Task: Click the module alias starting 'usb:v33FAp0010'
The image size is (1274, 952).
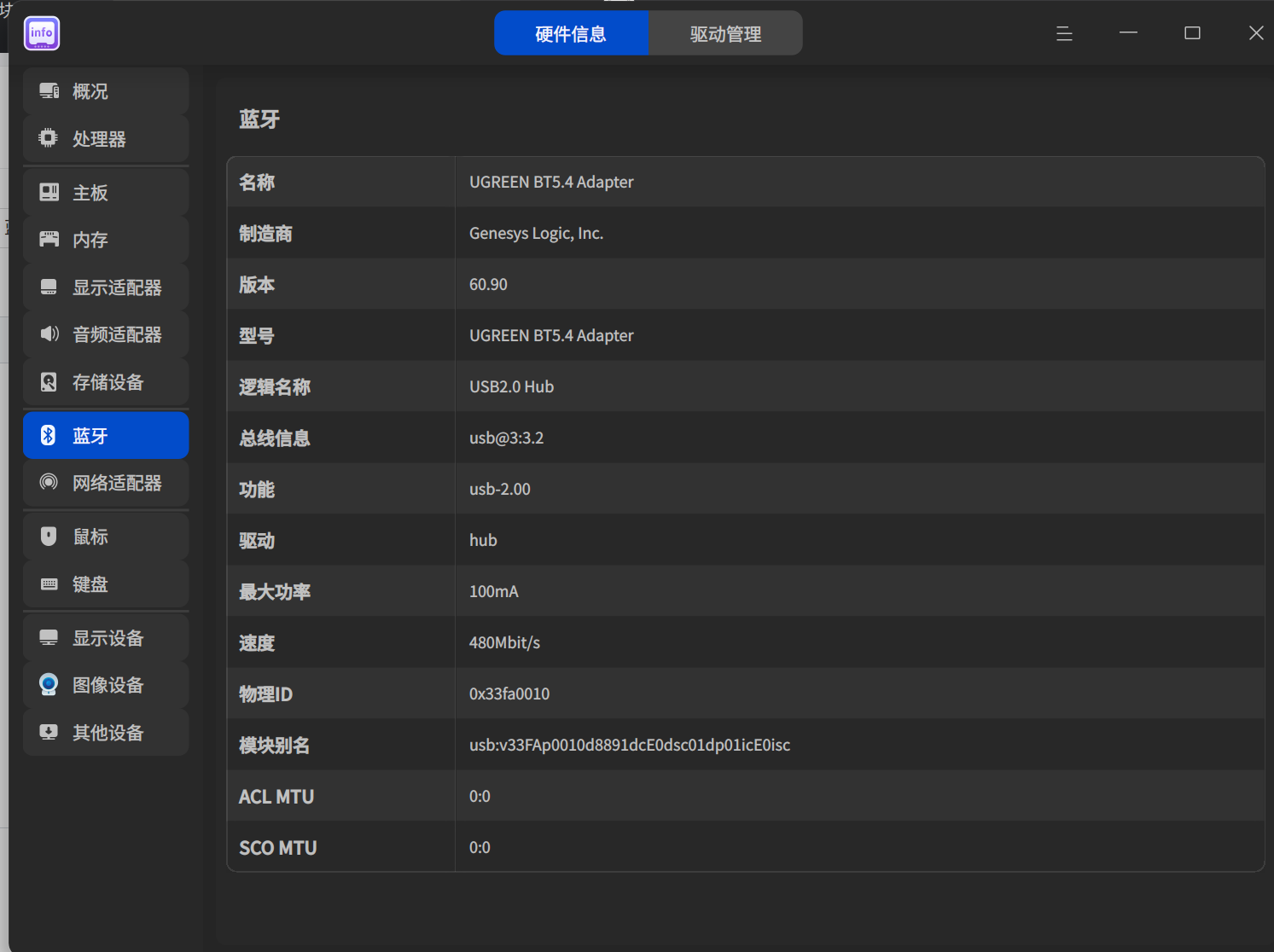Action: click(630, 745)
